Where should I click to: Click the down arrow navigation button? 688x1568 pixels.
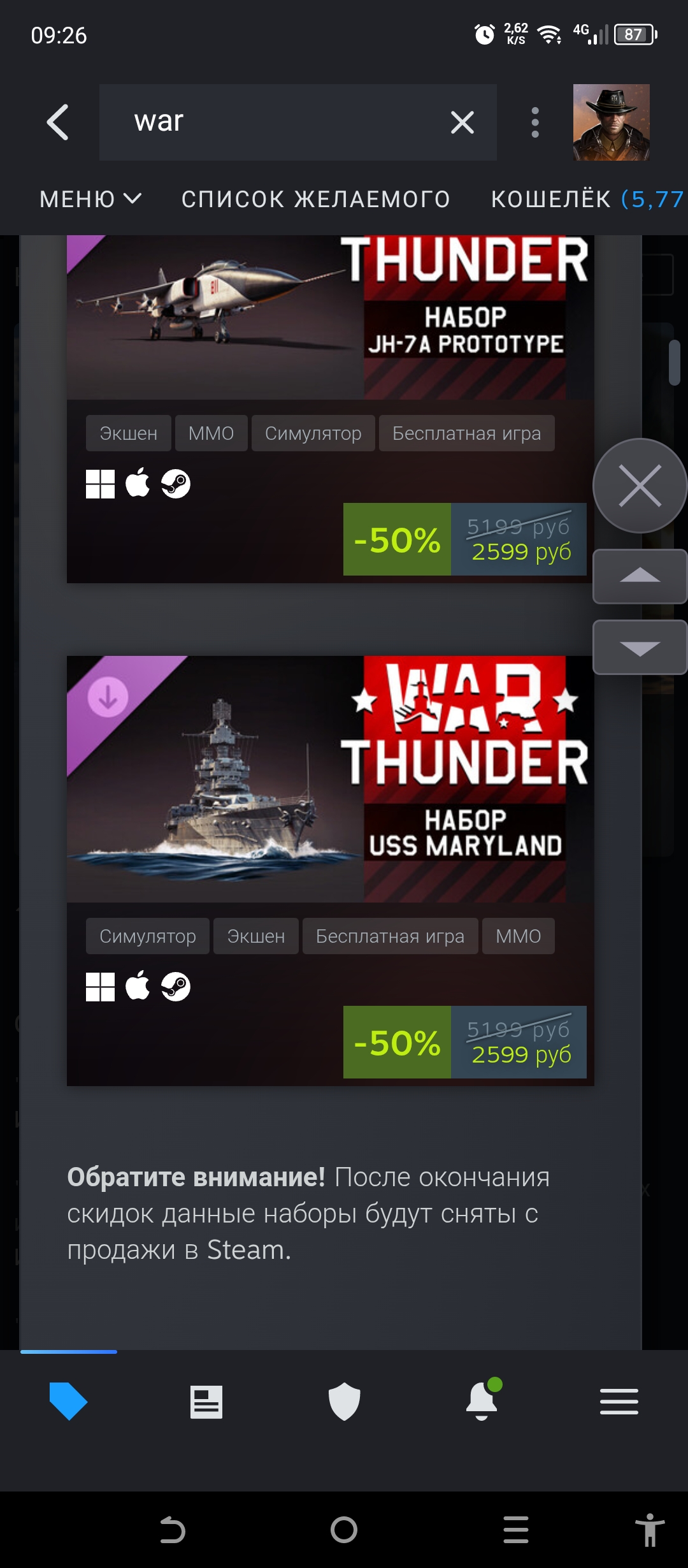640,648
